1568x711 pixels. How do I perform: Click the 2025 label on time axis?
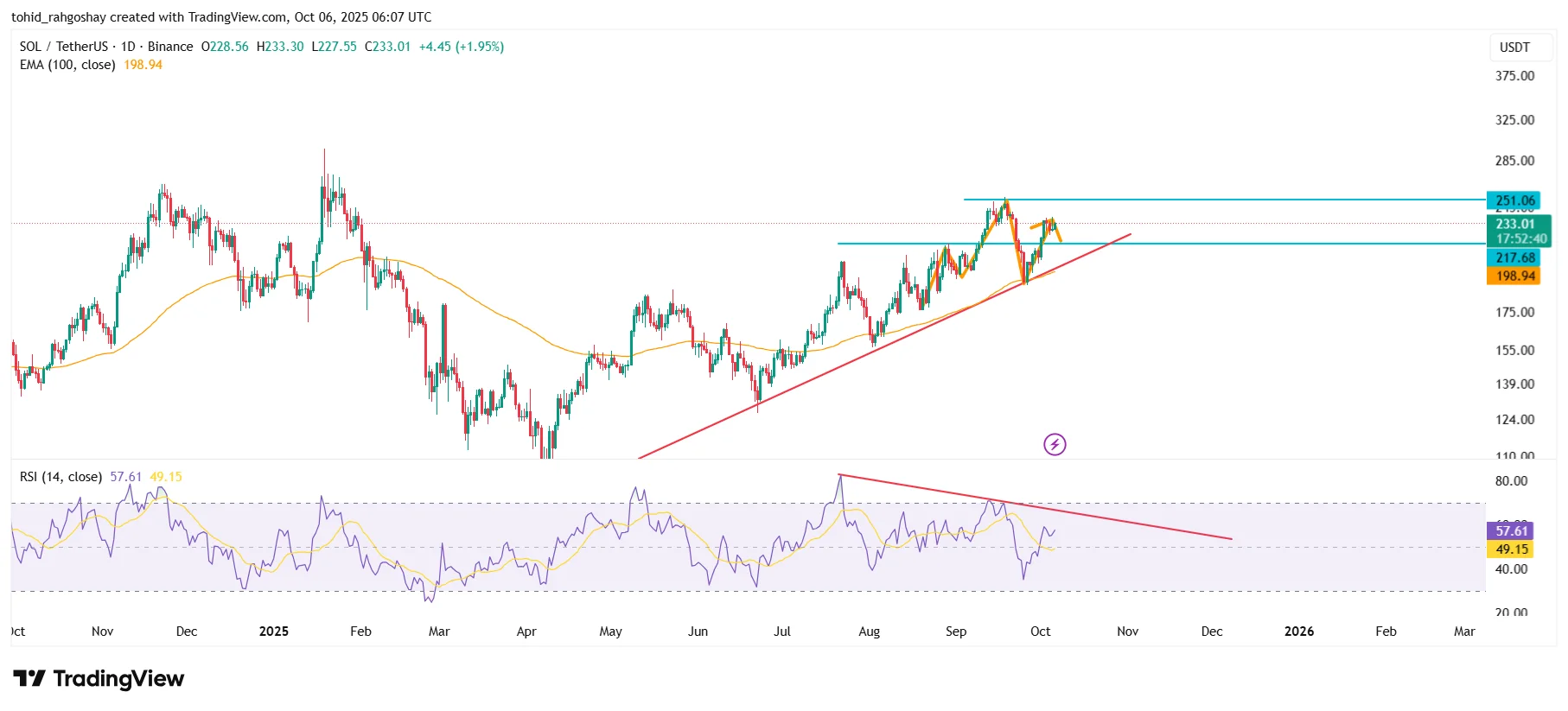tap(273, 632)
